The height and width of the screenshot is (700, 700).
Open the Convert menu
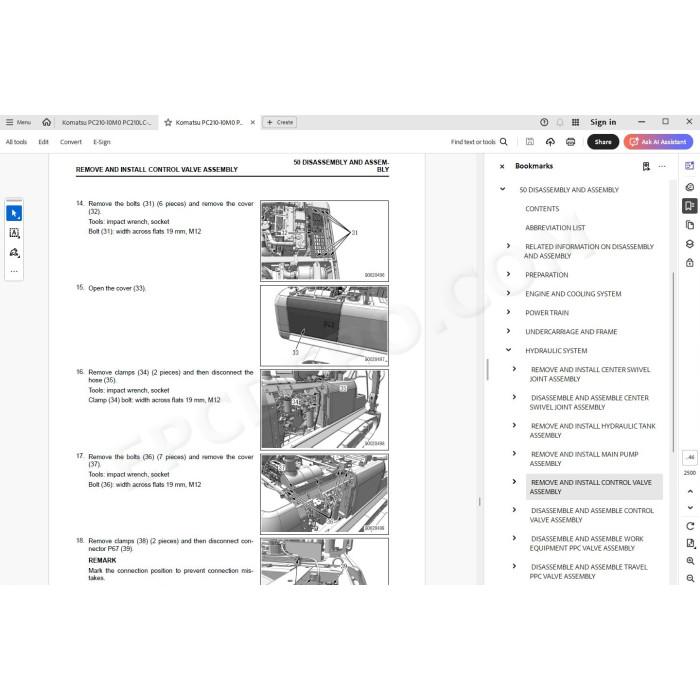[x=71, y=142]
